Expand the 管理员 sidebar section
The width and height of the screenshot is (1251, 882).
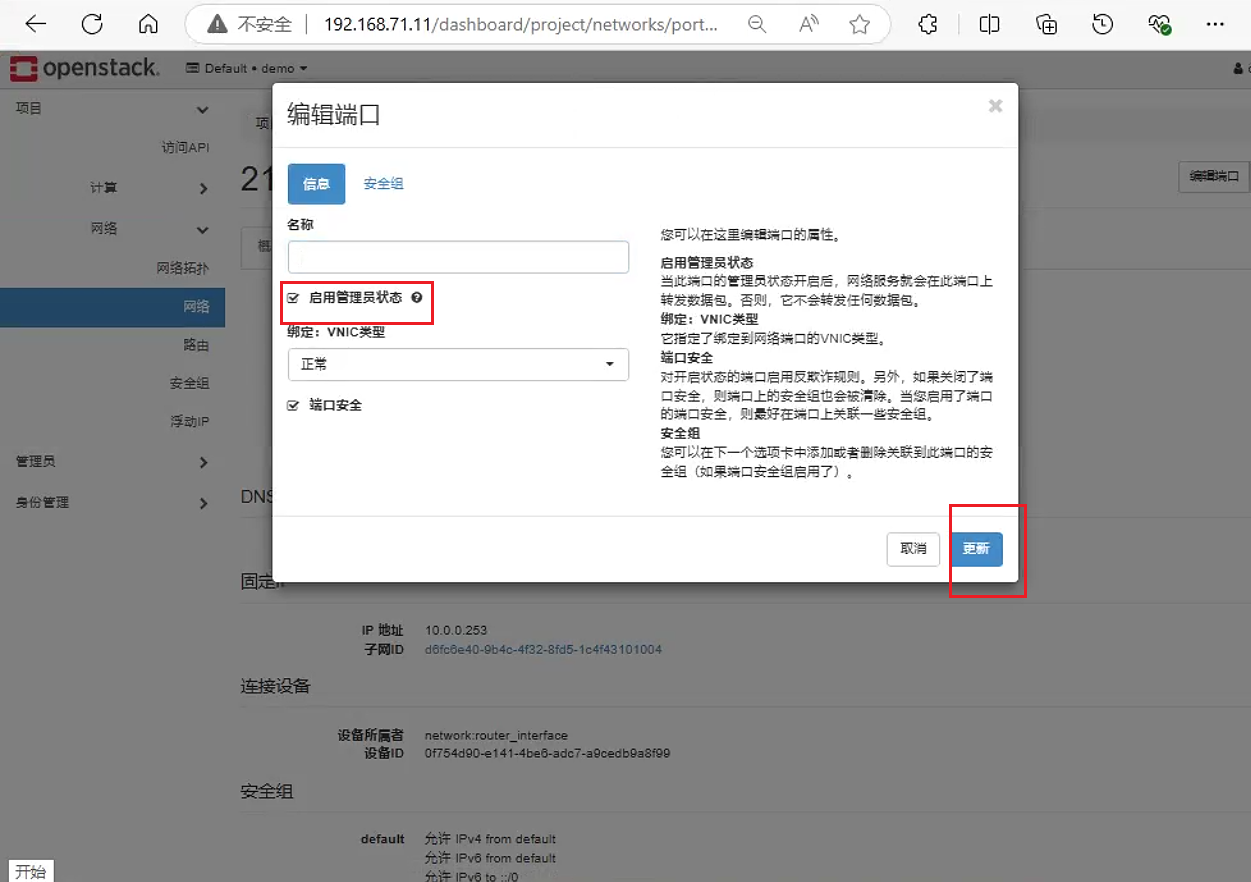click(x=112, y=462)
